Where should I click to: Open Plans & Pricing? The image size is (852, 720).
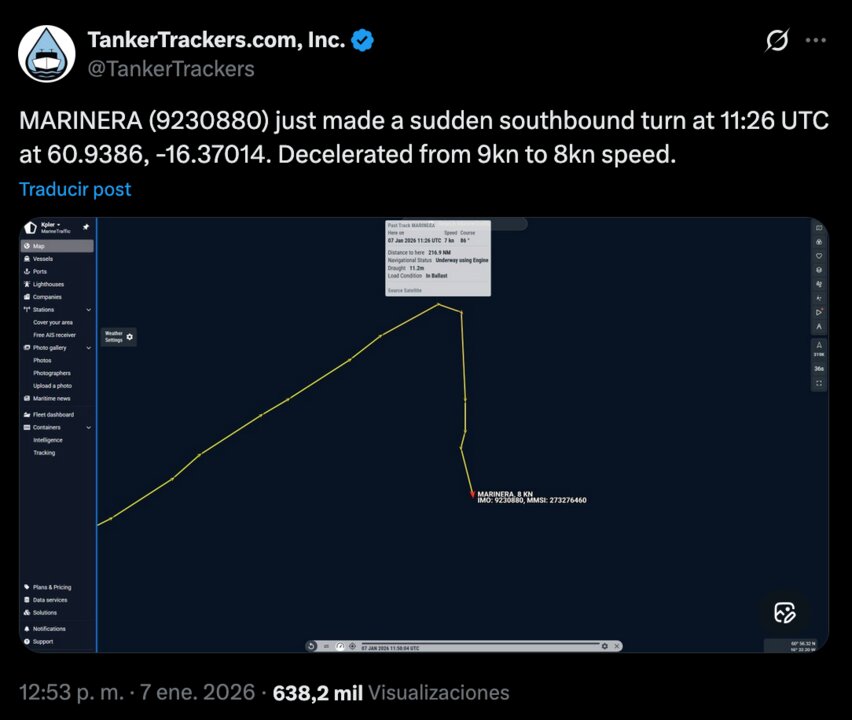point(51,587)
